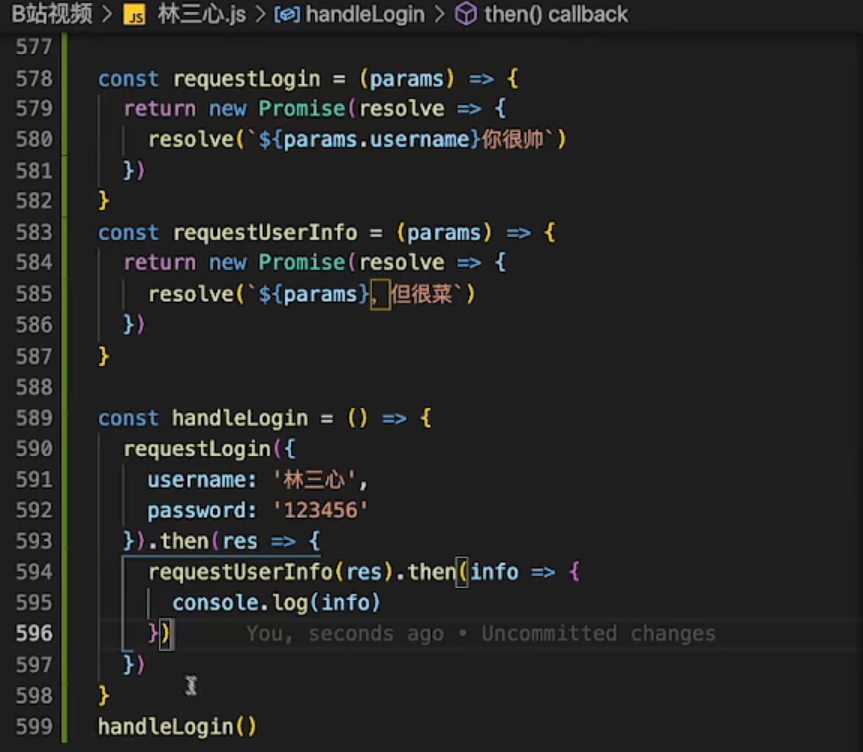Click line number 585
Viewport: 863px width, 752px height.
click(x=34, y=293)
